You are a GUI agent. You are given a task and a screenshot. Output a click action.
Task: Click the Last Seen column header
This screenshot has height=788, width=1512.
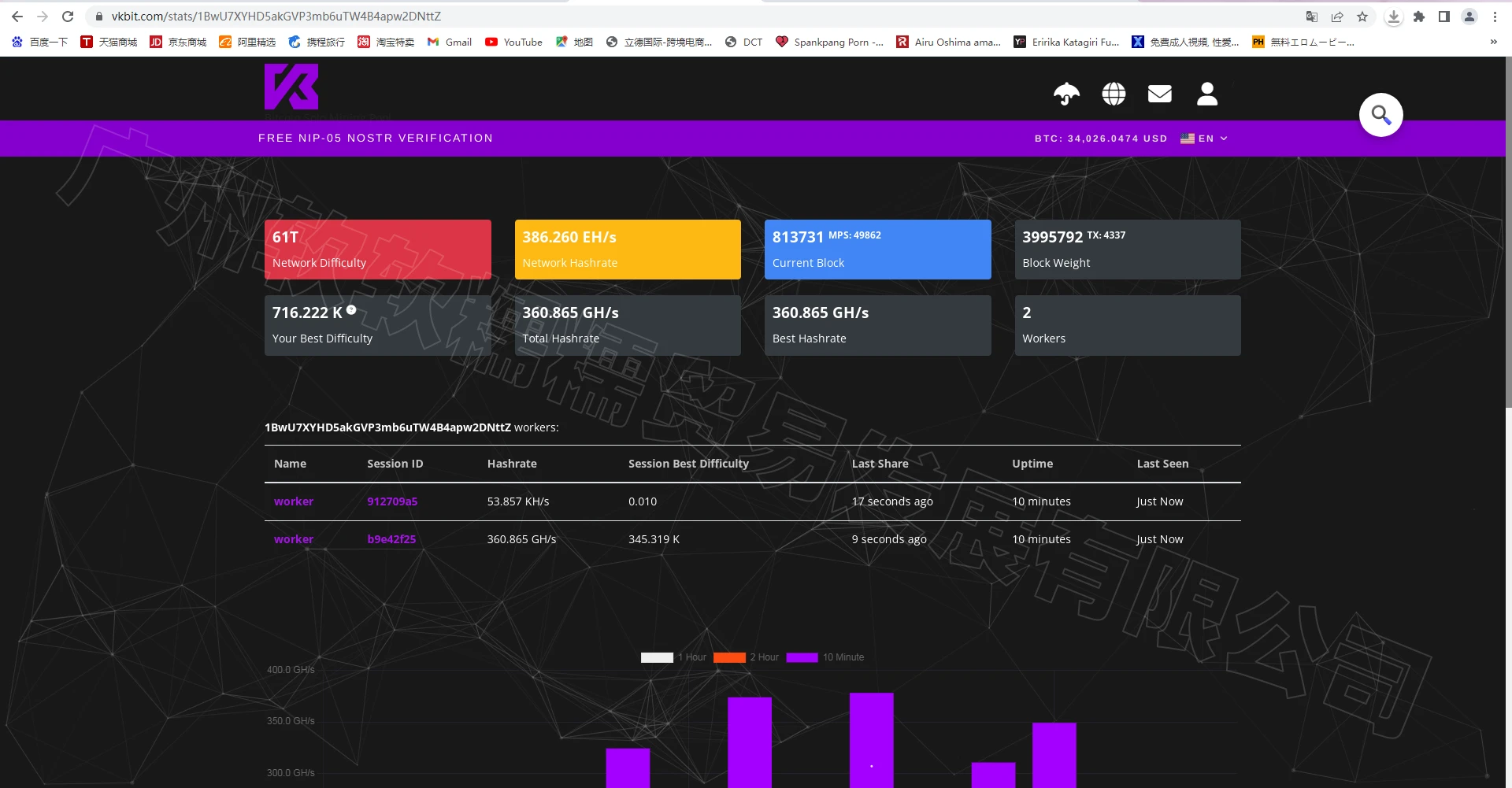click(1163, 464)
